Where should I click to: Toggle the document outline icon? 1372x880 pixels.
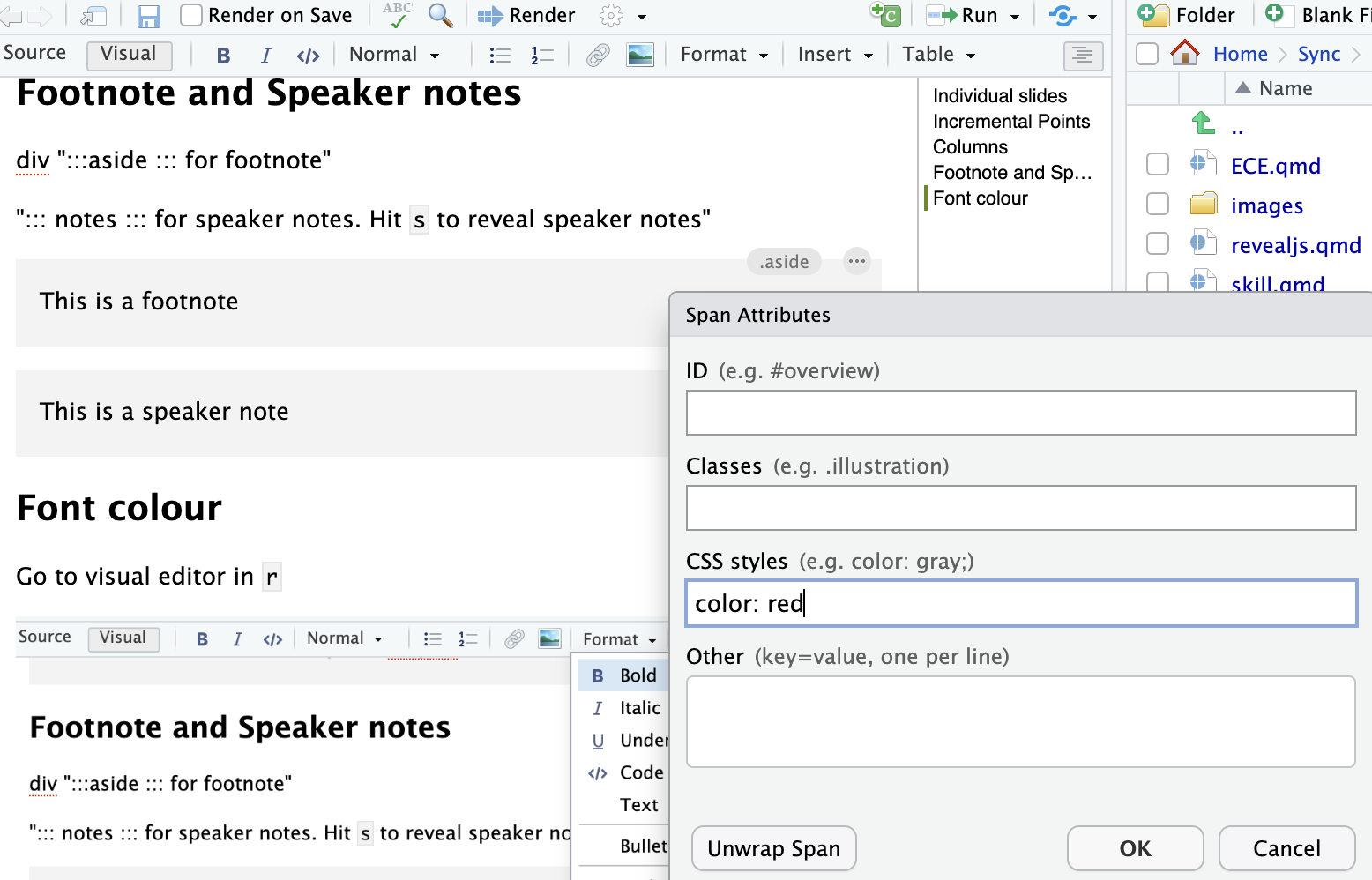(x=1083, y=56)
